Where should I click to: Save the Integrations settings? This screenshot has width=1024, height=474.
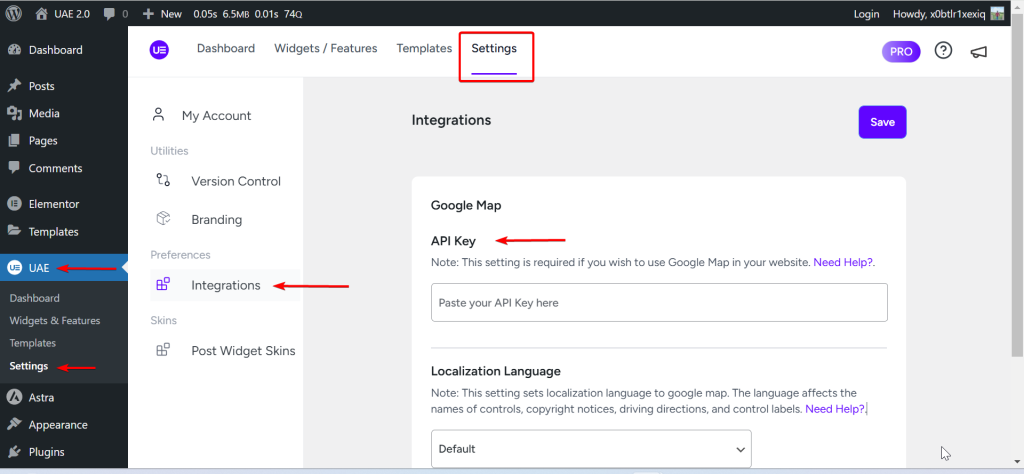(882, 122)
